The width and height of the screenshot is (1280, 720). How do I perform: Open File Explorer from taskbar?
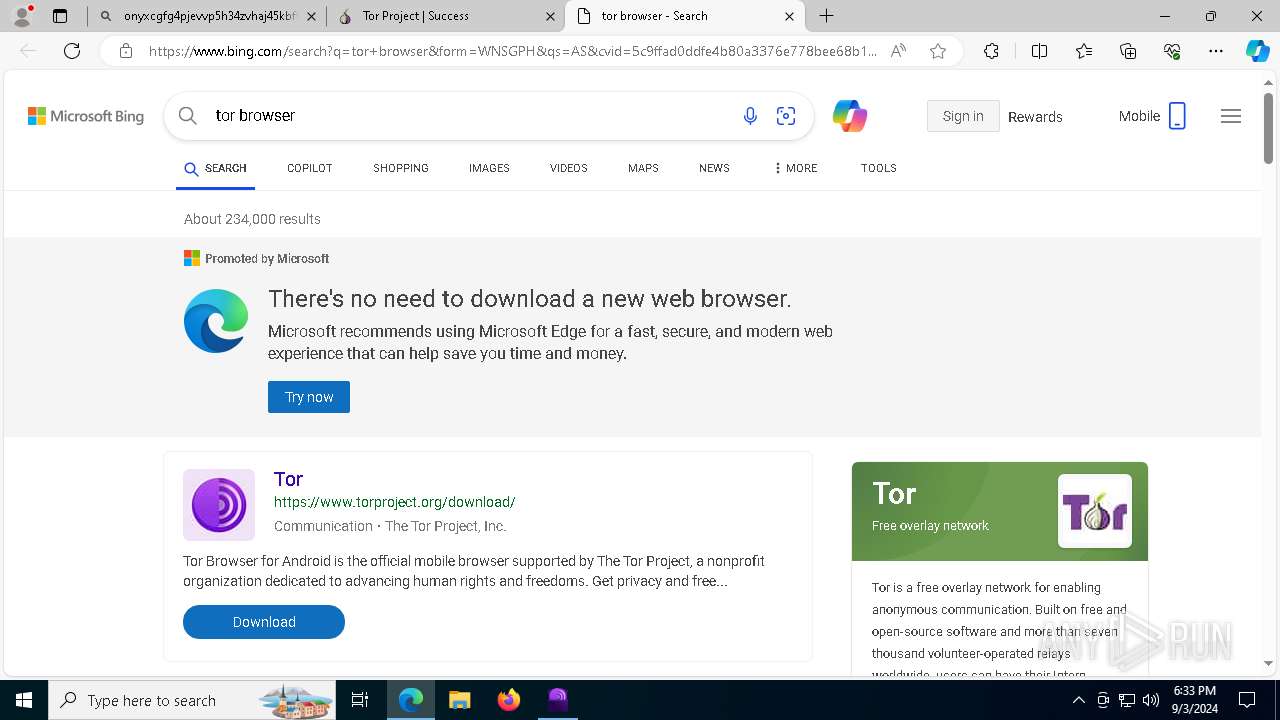(459, 700)
